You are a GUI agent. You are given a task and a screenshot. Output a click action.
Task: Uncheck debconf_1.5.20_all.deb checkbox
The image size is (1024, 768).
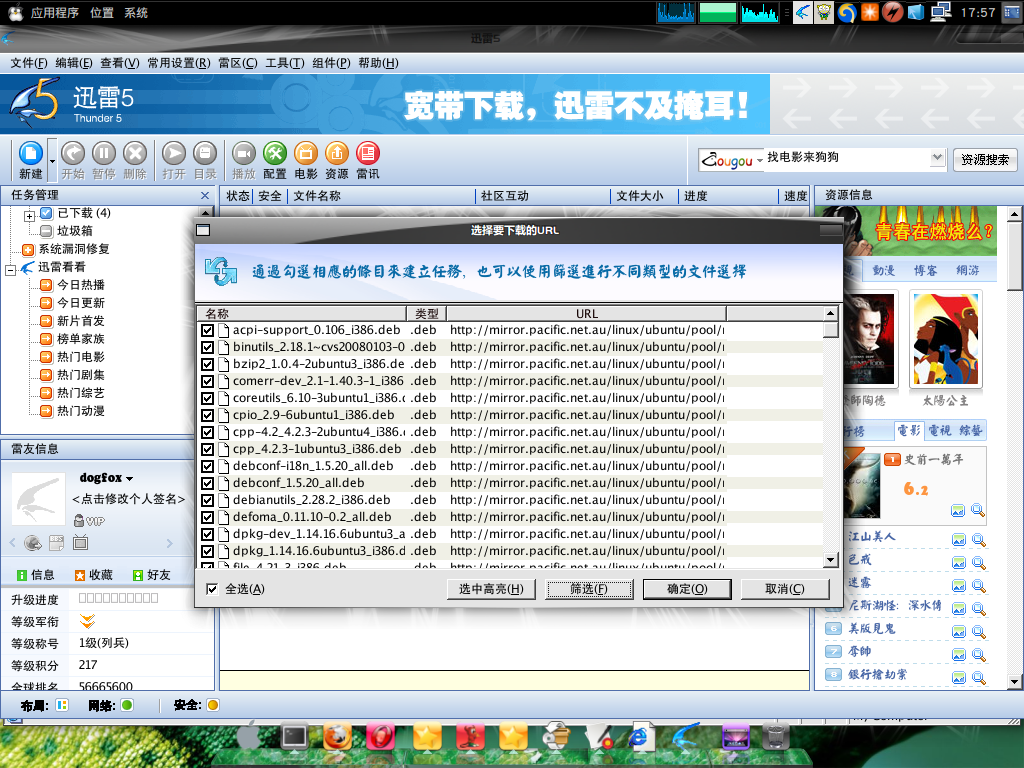[x=208, y=483]
